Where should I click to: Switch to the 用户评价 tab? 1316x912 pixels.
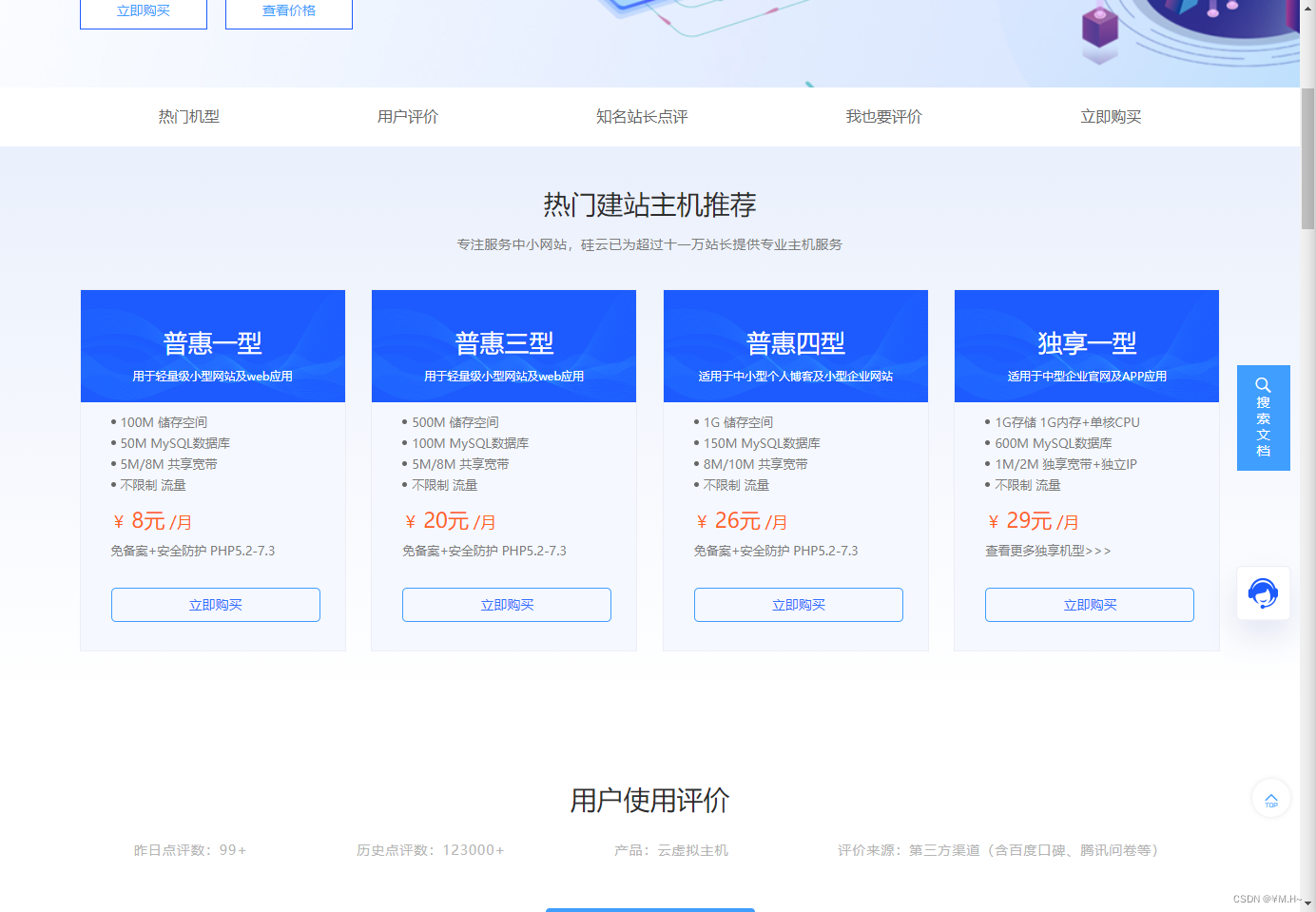408,117
